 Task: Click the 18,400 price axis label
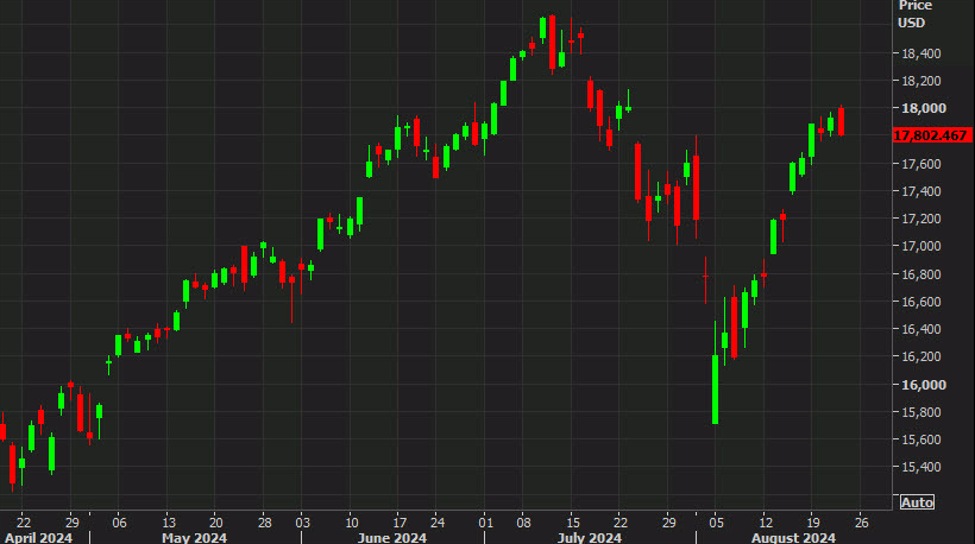pos(921,53)
